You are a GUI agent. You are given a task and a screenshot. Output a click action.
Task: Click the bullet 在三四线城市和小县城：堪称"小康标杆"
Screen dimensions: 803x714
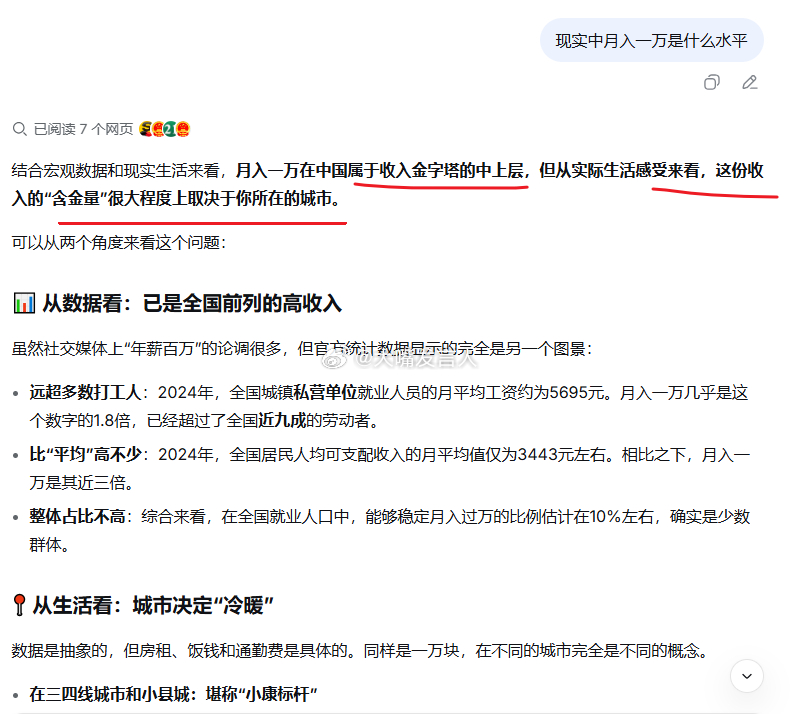173,695
